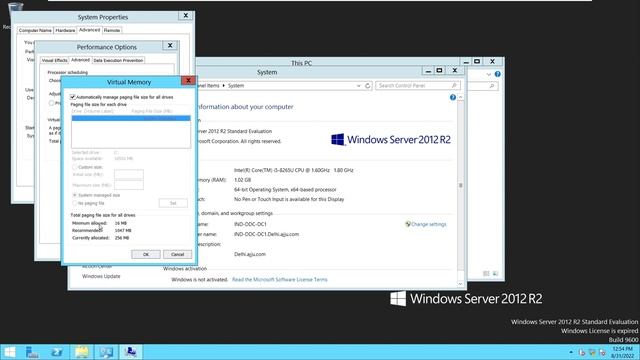This screenshot has height=360, width=640.
Task: Uncheck Automatically manage paging file size
Action: pyautogui.click(x=73, y=97)
